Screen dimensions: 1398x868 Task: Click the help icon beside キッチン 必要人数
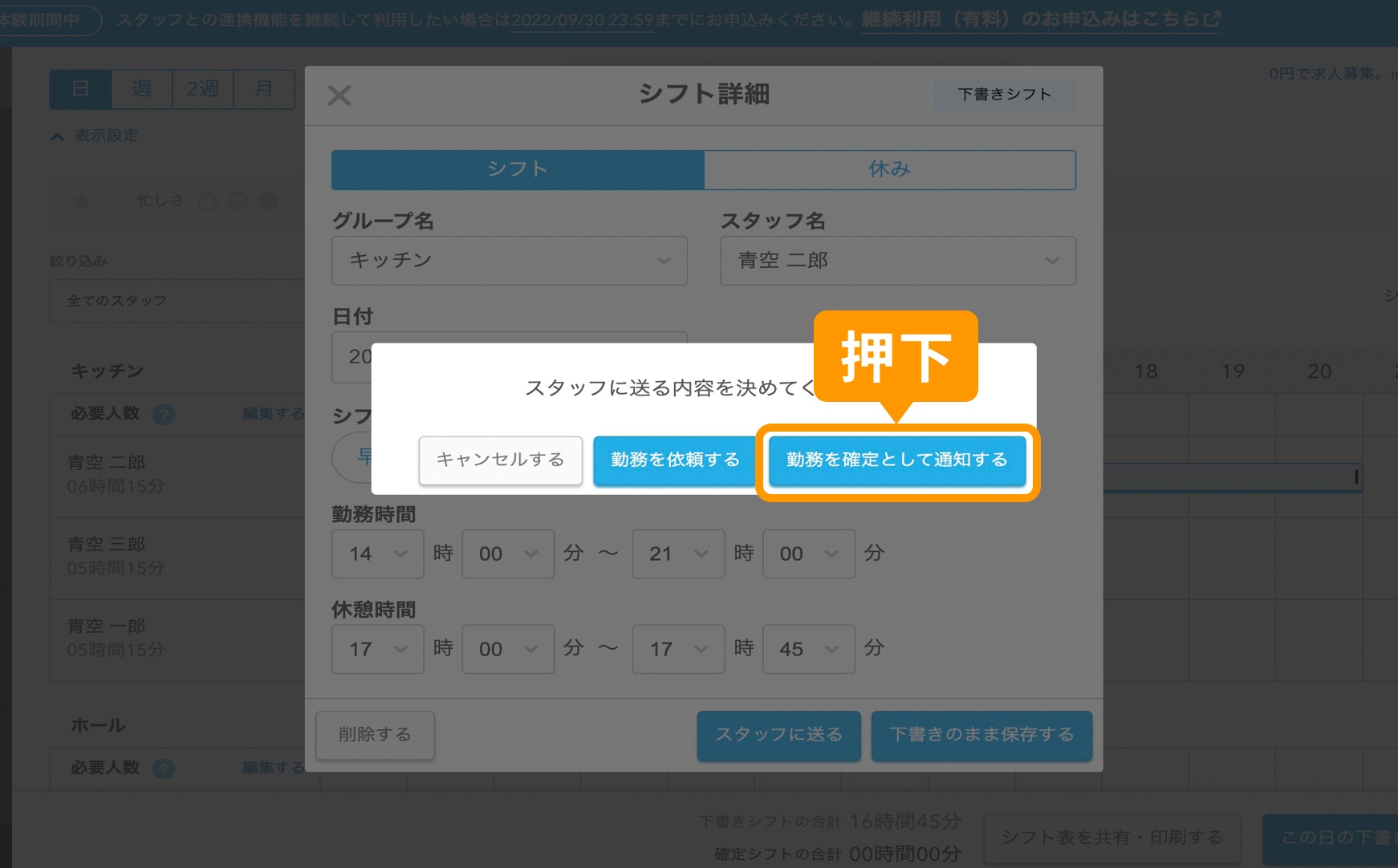[x=163, y=414]
